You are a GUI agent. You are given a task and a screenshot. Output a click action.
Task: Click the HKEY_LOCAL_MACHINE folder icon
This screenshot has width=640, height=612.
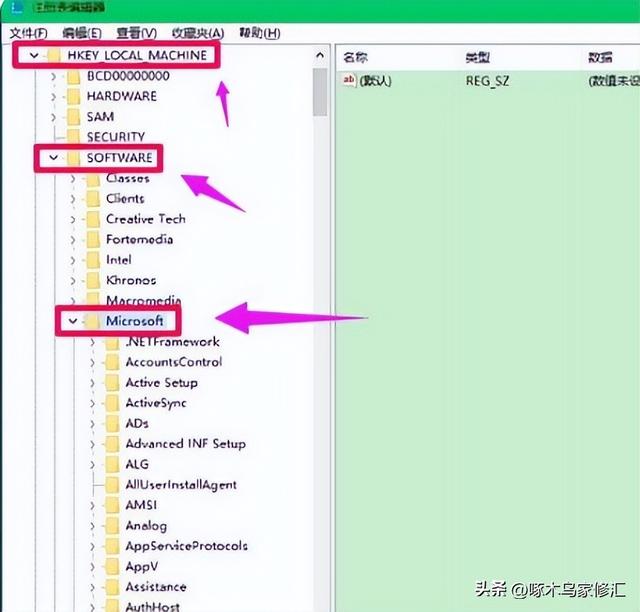coord(54,55)
